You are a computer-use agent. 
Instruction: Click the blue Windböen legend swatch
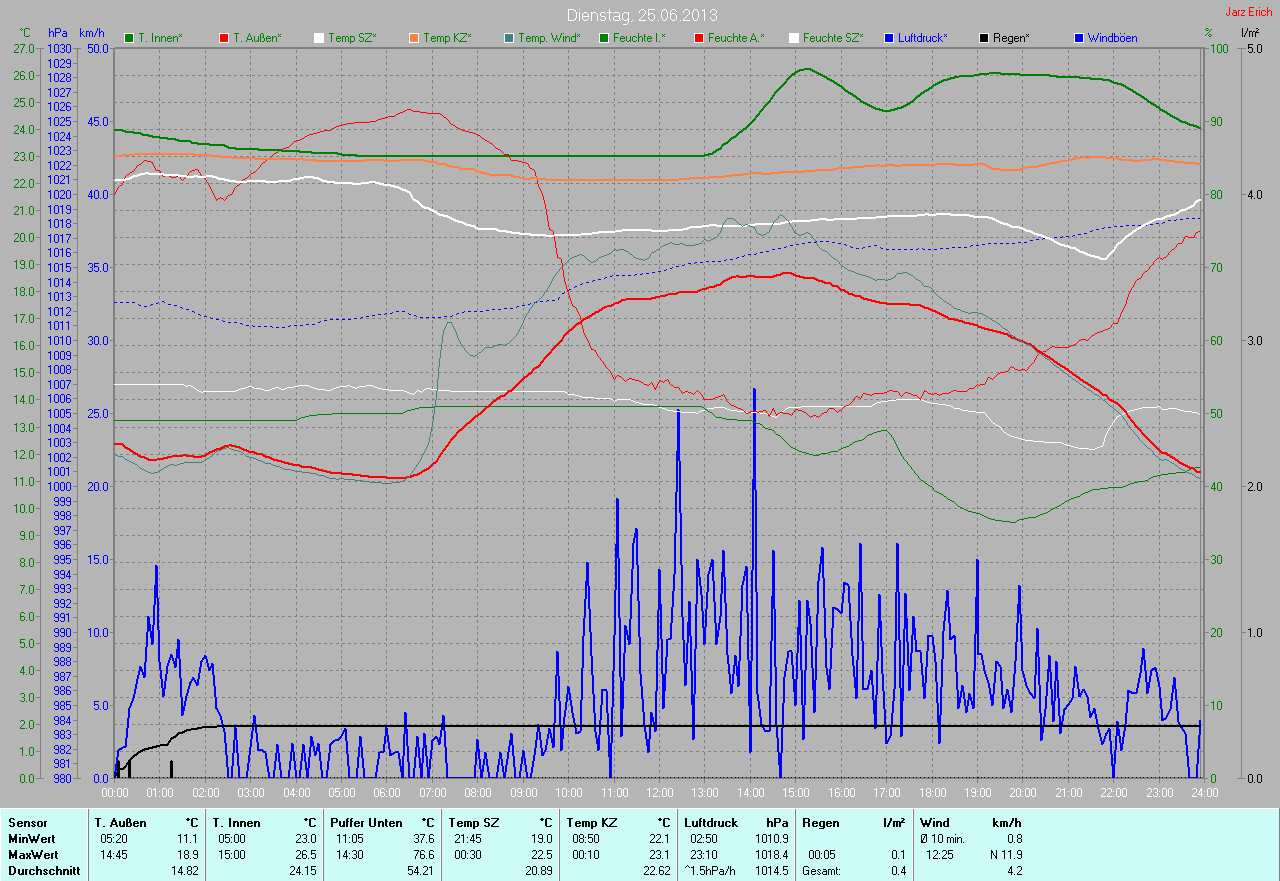(1078, 38)
